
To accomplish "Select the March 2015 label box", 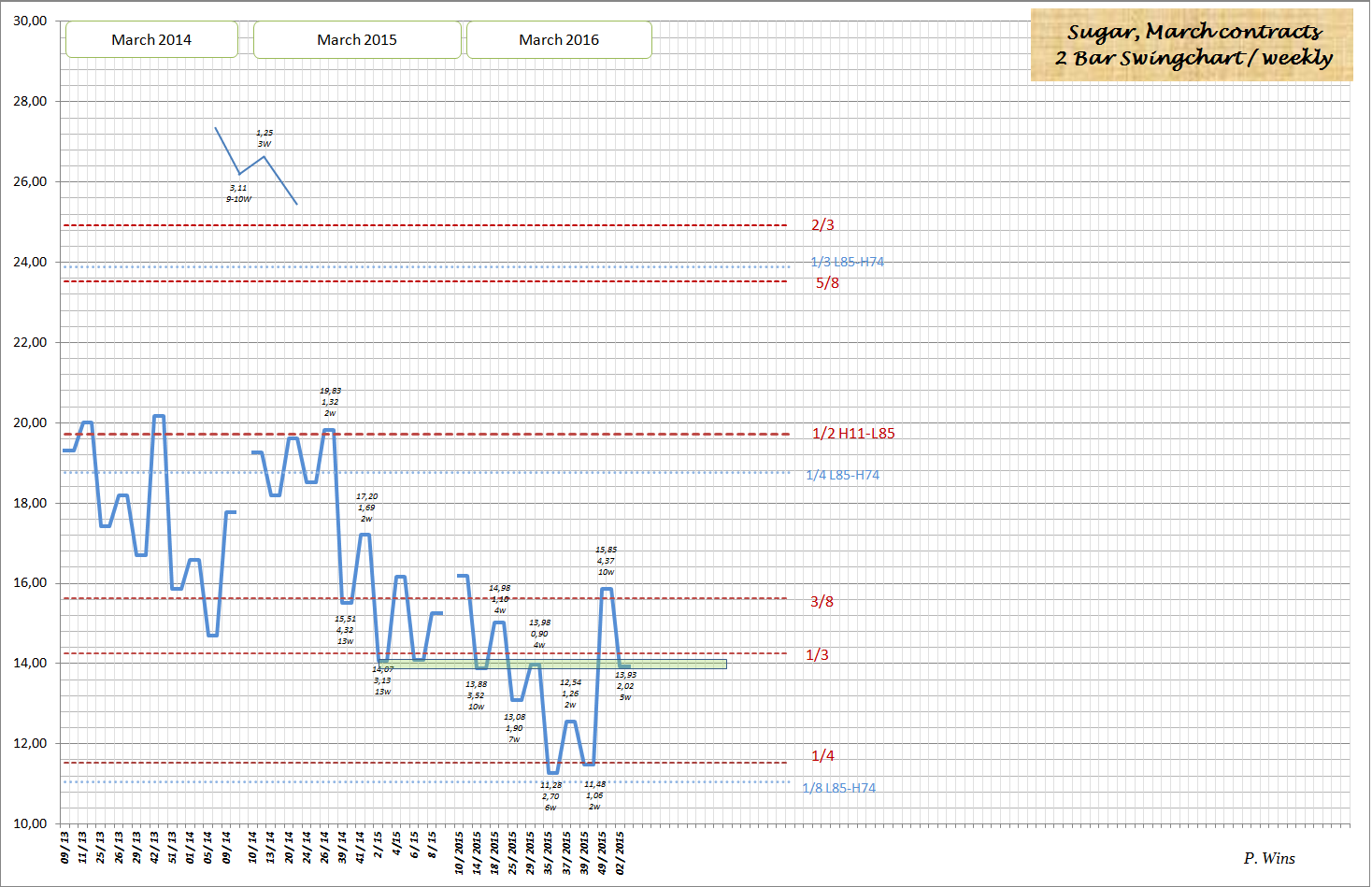I will pyautogui.click(x=357, y=39).
